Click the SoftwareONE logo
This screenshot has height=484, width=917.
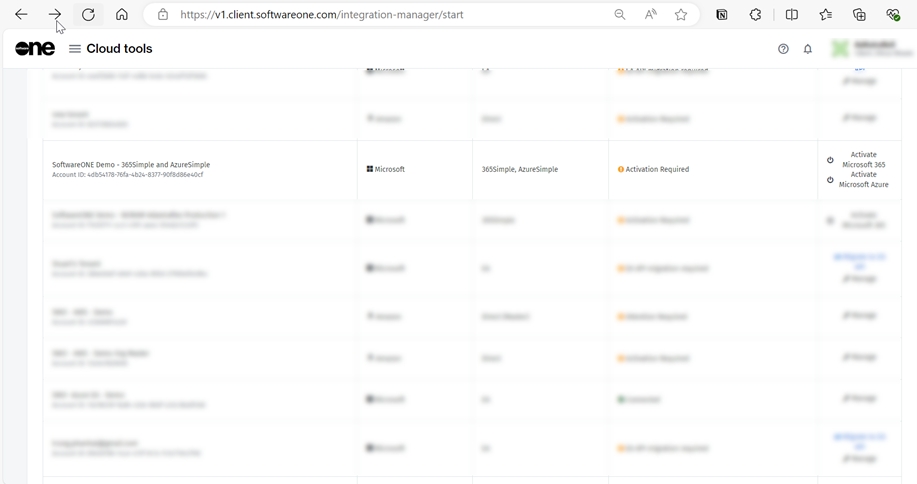coord(35,49)
